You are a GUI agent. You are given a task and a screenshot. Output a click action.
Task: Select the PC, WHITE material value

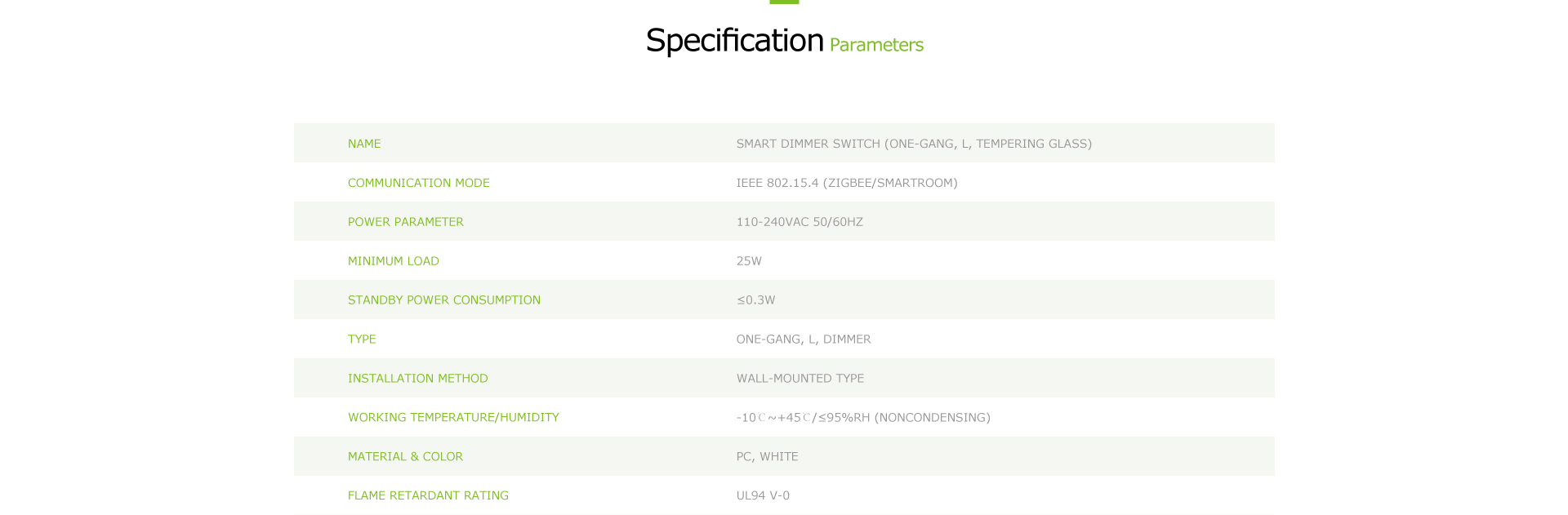tap(767, 457)
